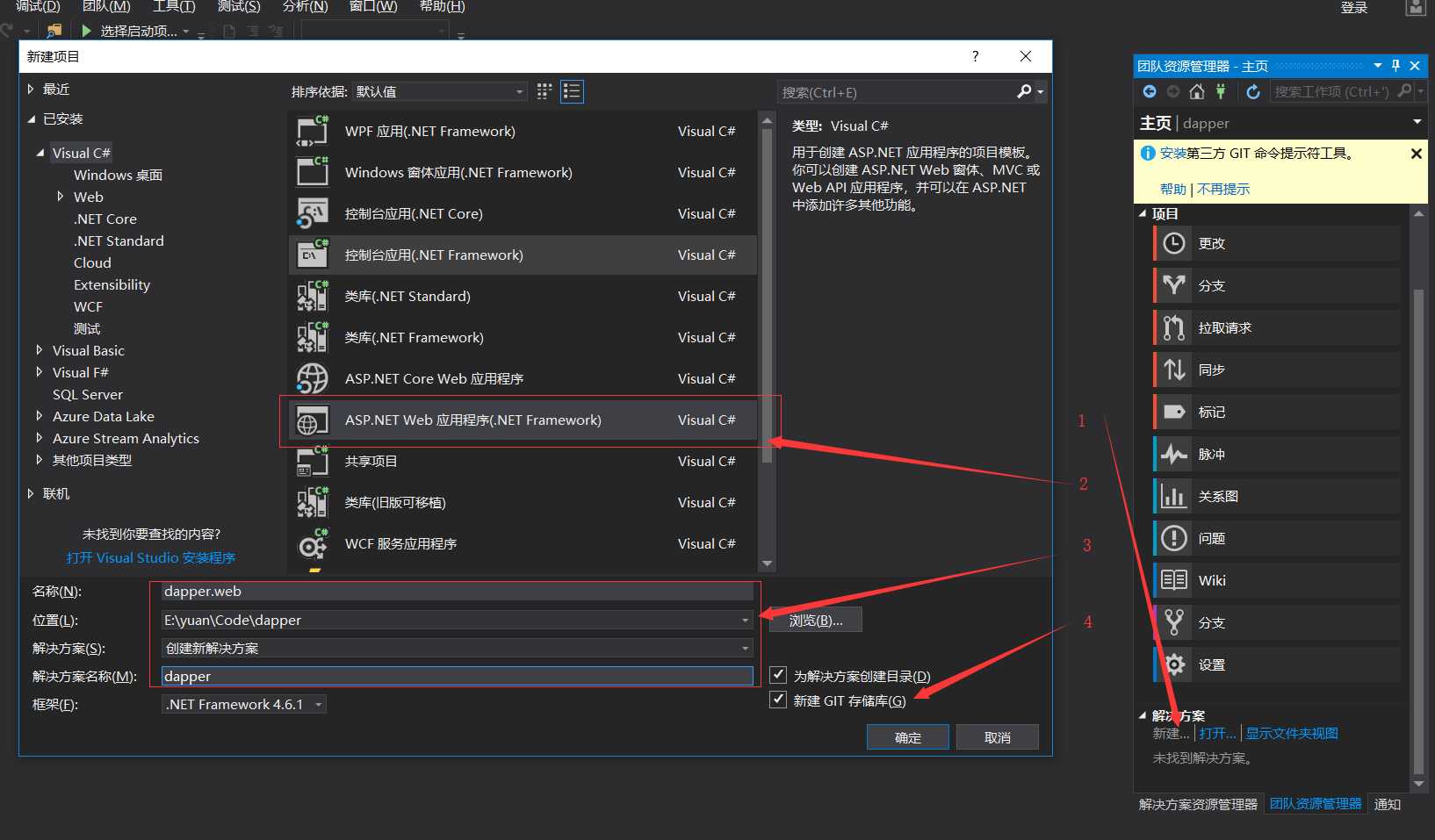Click the template list scrollbar thumb

767,295
